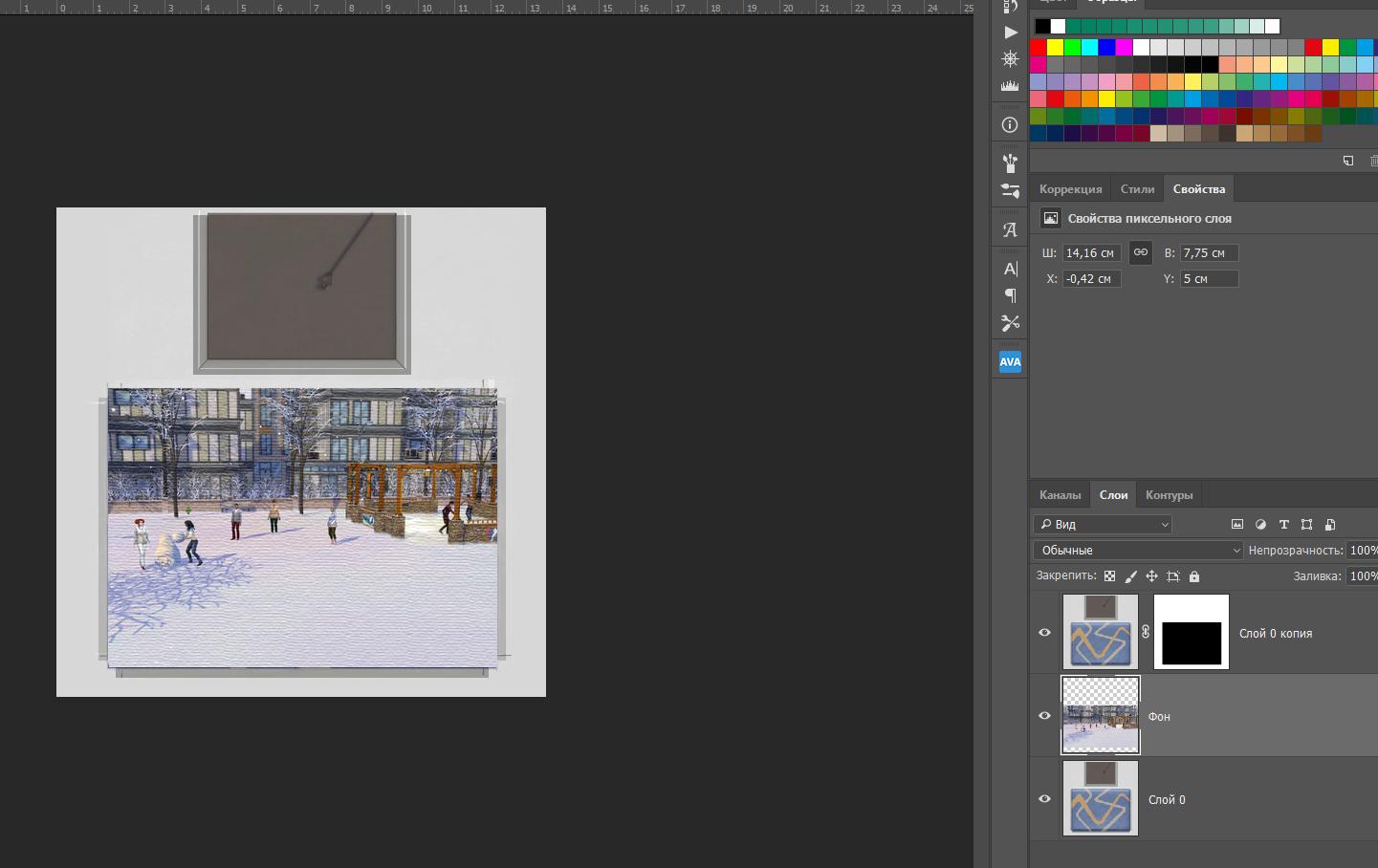
Task: Pick the red swatch color
Action: 1038,47
